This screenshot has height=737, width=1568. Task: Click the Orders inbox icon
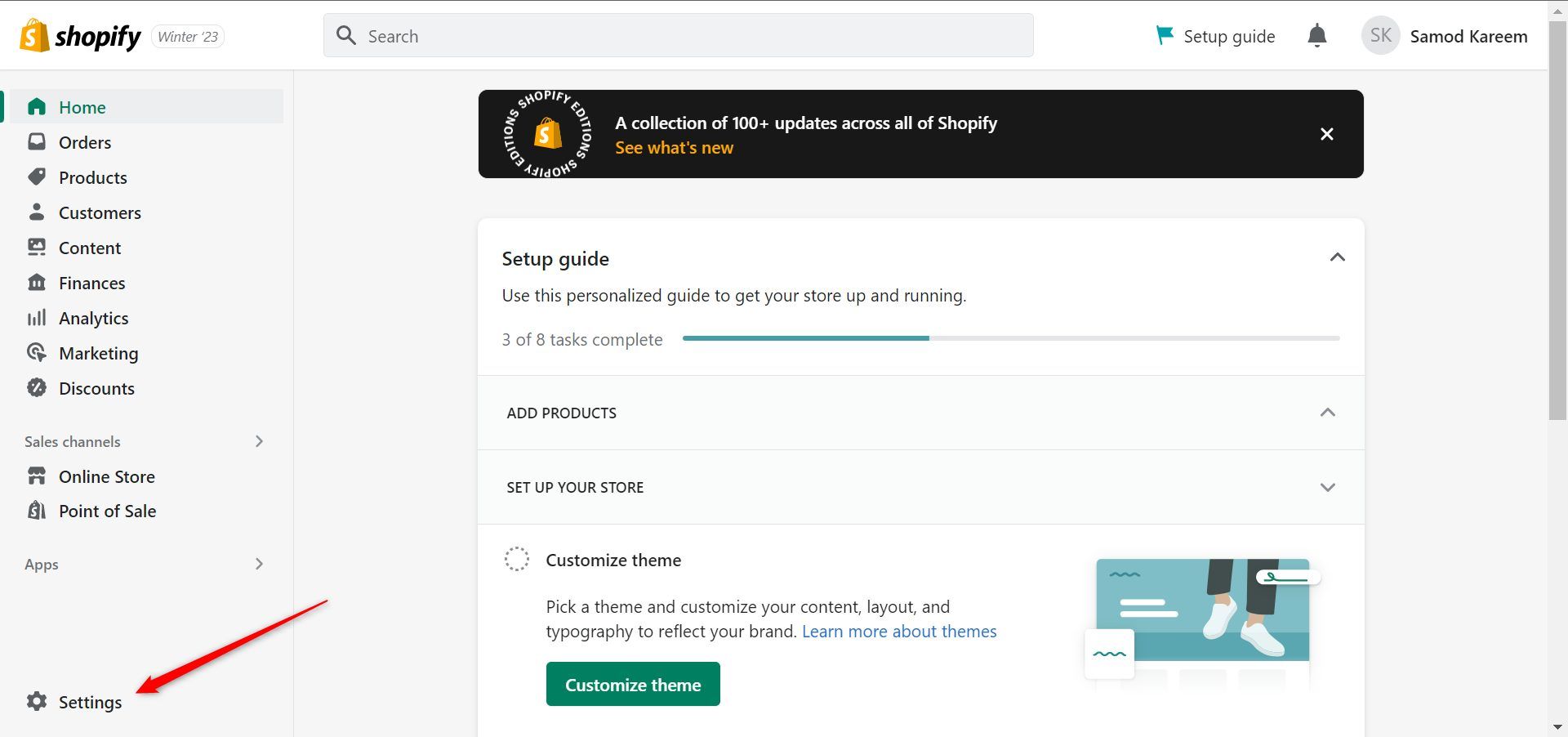tap(37, 142)
